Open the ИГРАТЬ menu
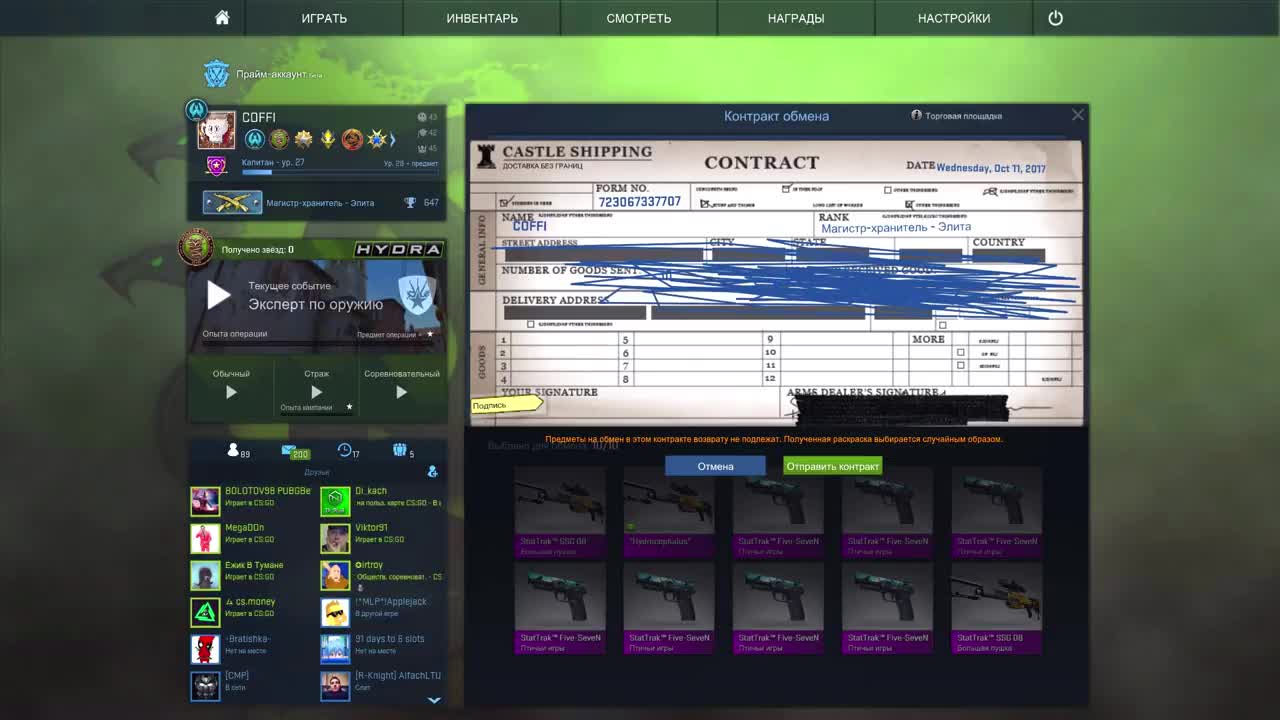Screen dimensions: 1280x720 point(324,18)
